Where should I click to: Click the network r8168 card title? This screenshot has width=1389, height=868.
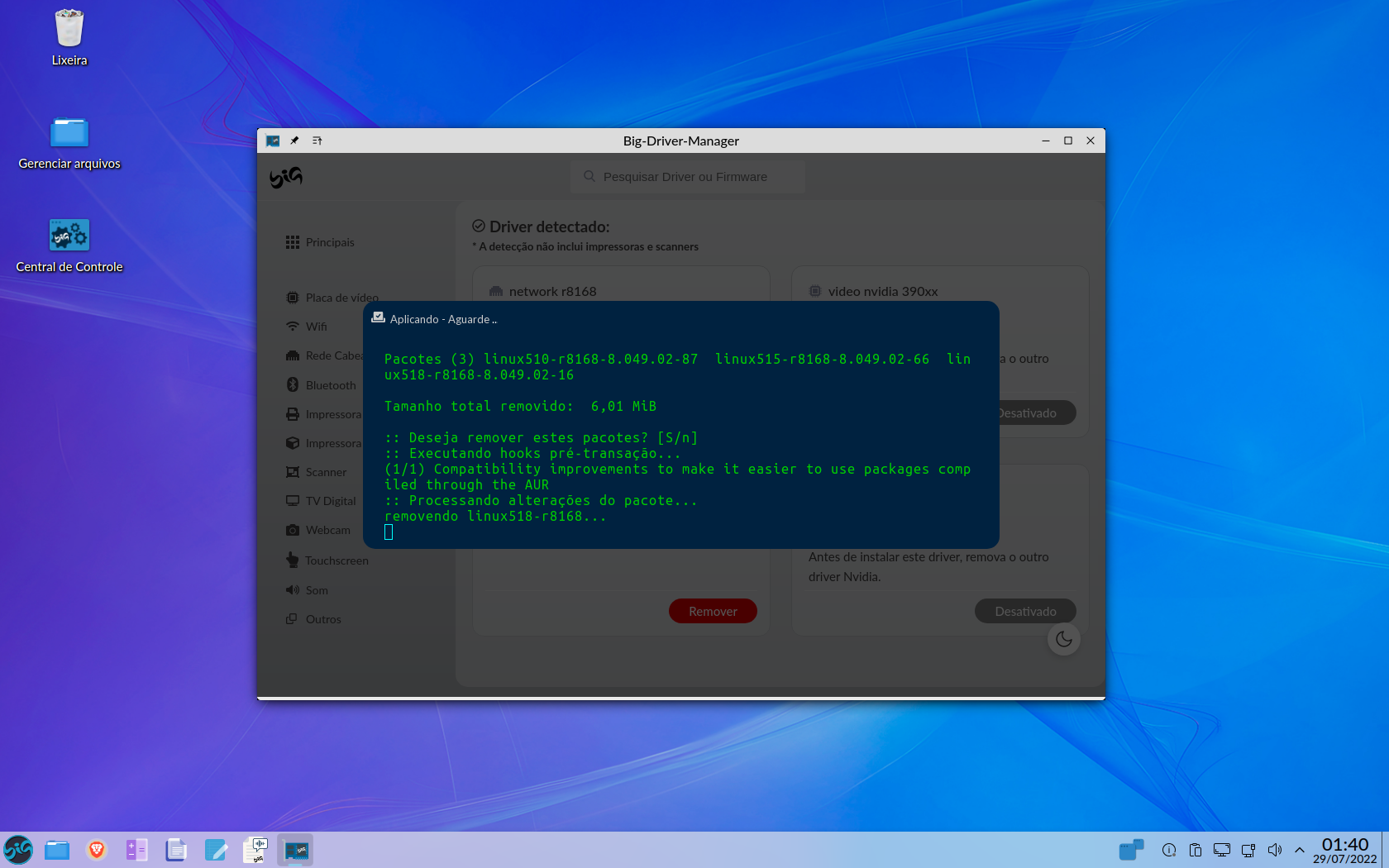click(x=552, y=291)
